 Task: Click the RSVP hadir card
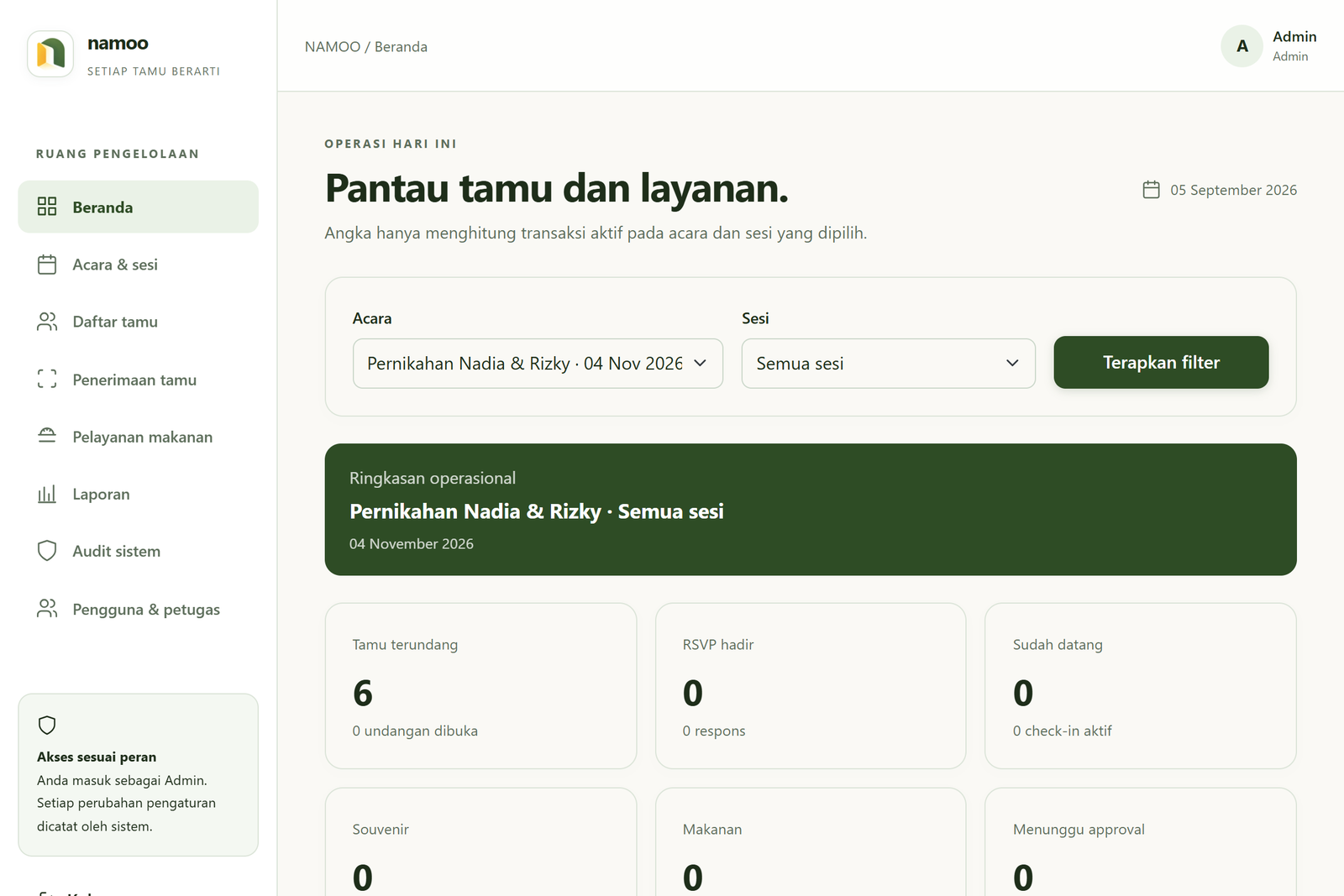click(811, 685)
